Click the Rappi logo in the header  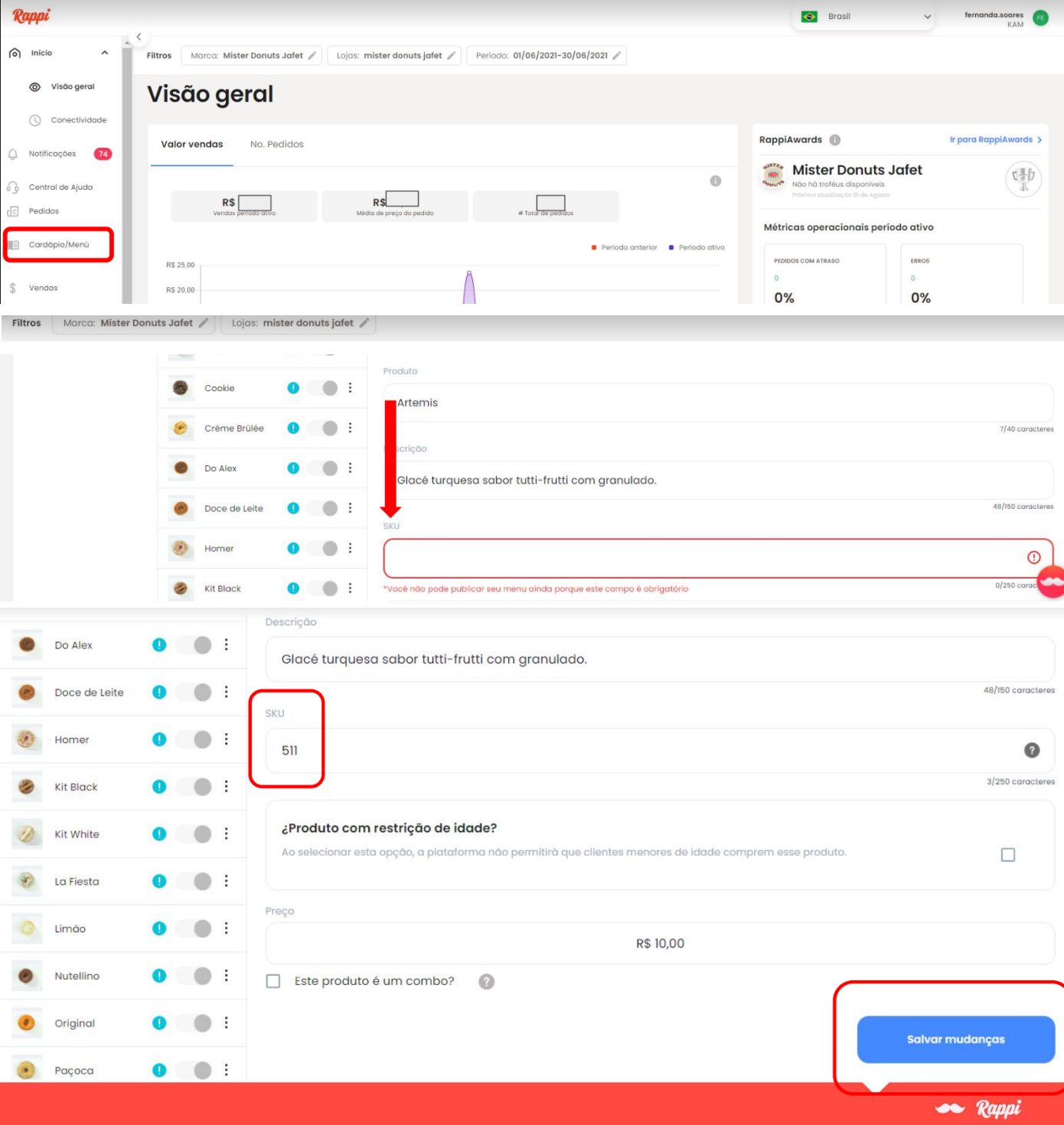(31, 16)
